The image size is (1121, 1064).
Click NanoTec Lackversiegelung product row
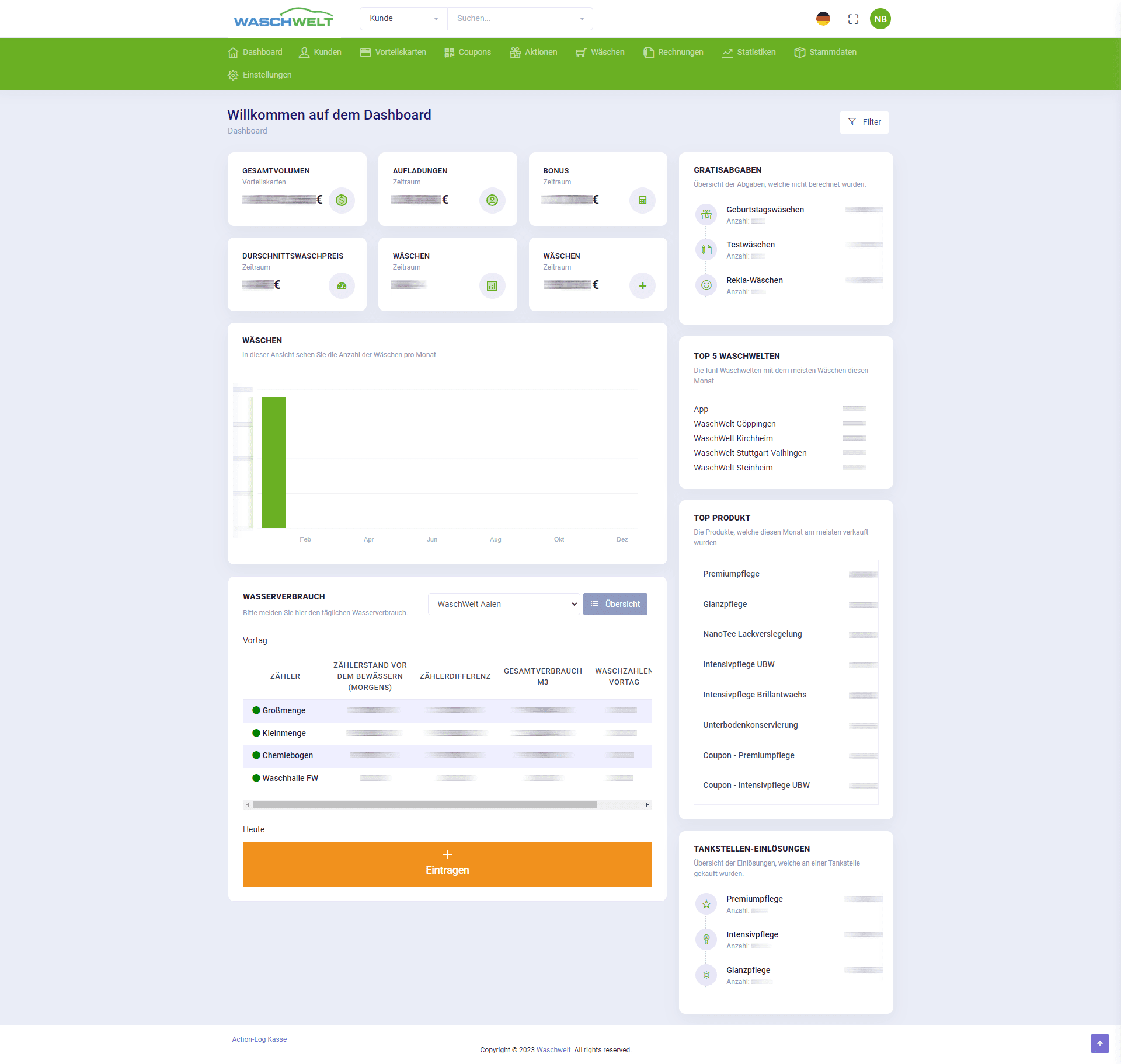(786, 634)
